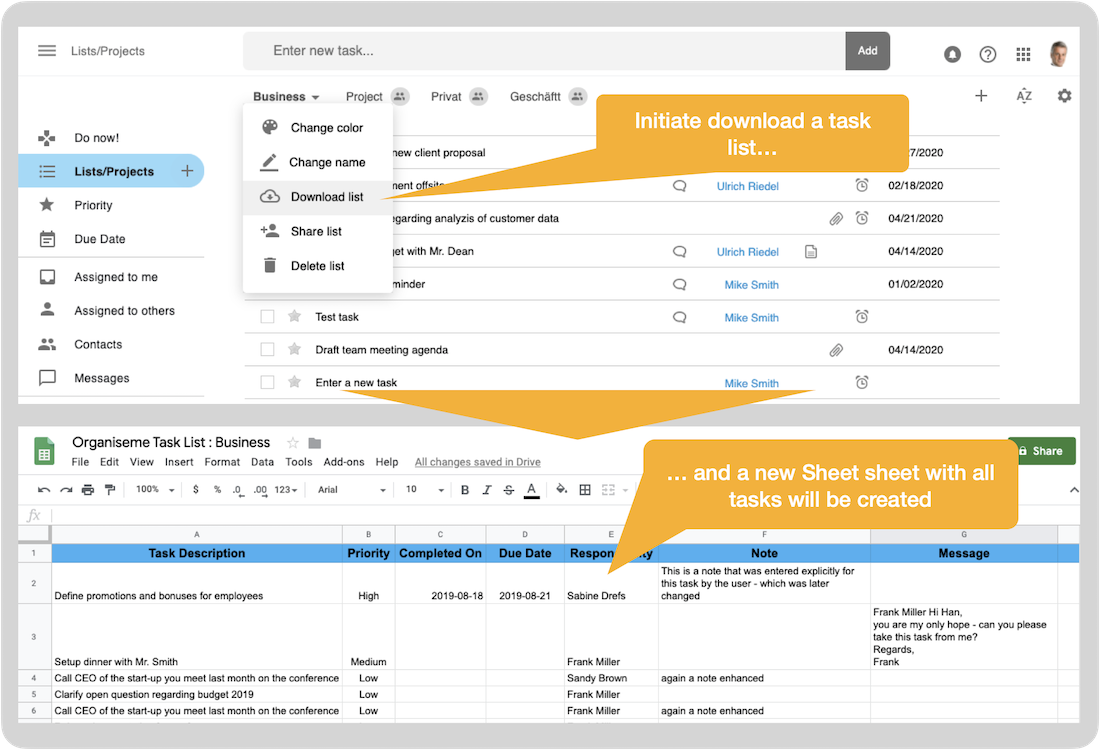The height and width of the screenshot is (750, 1100).
Task: Open the borders tool in the Sheets toolbar
Action: click(586, 490)
